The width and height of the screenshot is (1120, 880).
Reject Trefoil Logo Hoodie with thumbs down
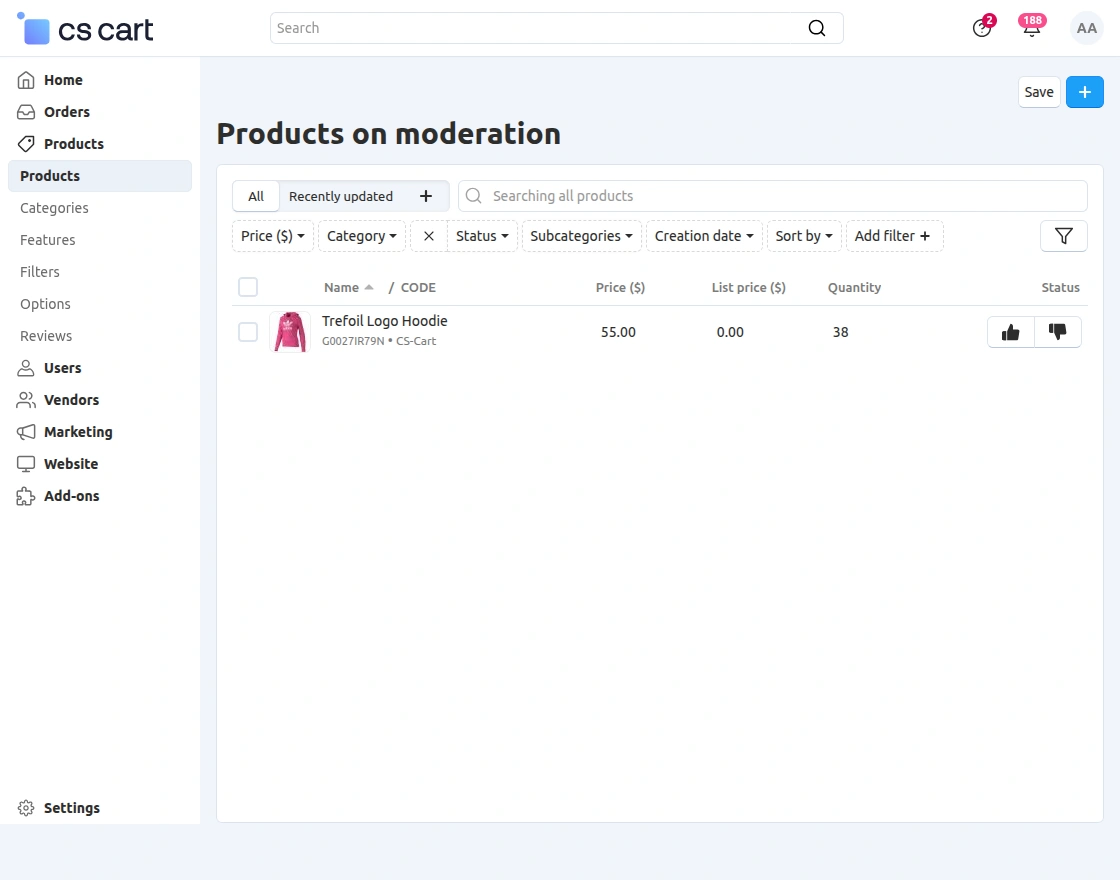[1058, 332]
